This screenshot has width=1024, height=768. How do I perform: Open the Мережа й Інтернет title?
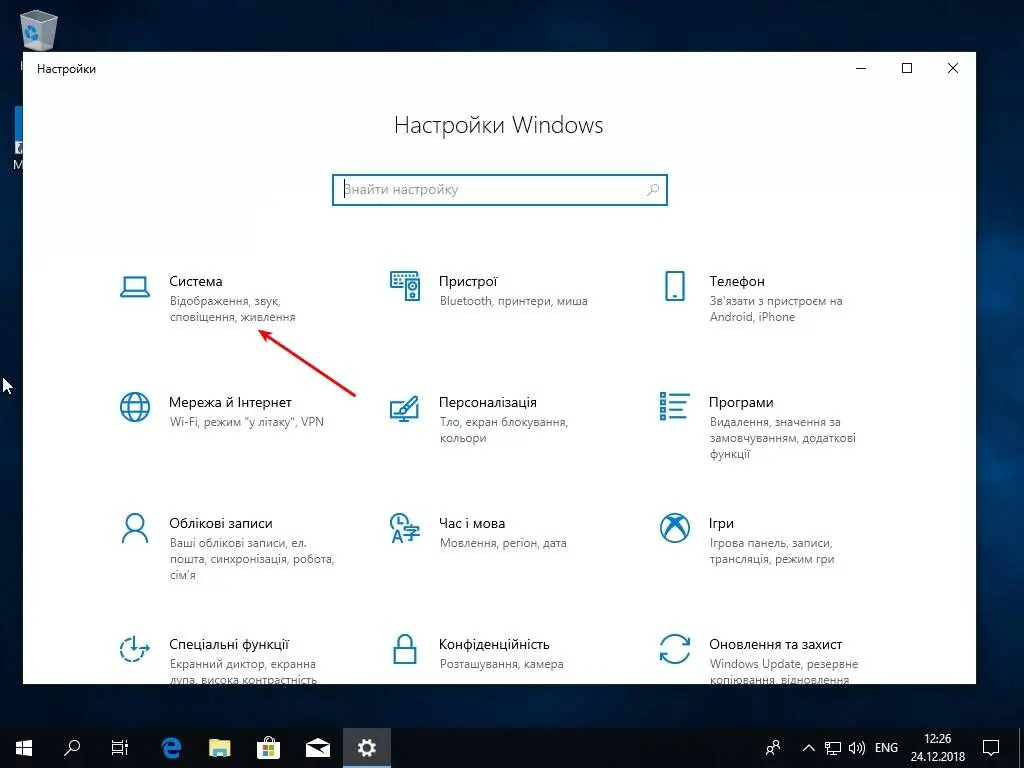pos(230,402)
